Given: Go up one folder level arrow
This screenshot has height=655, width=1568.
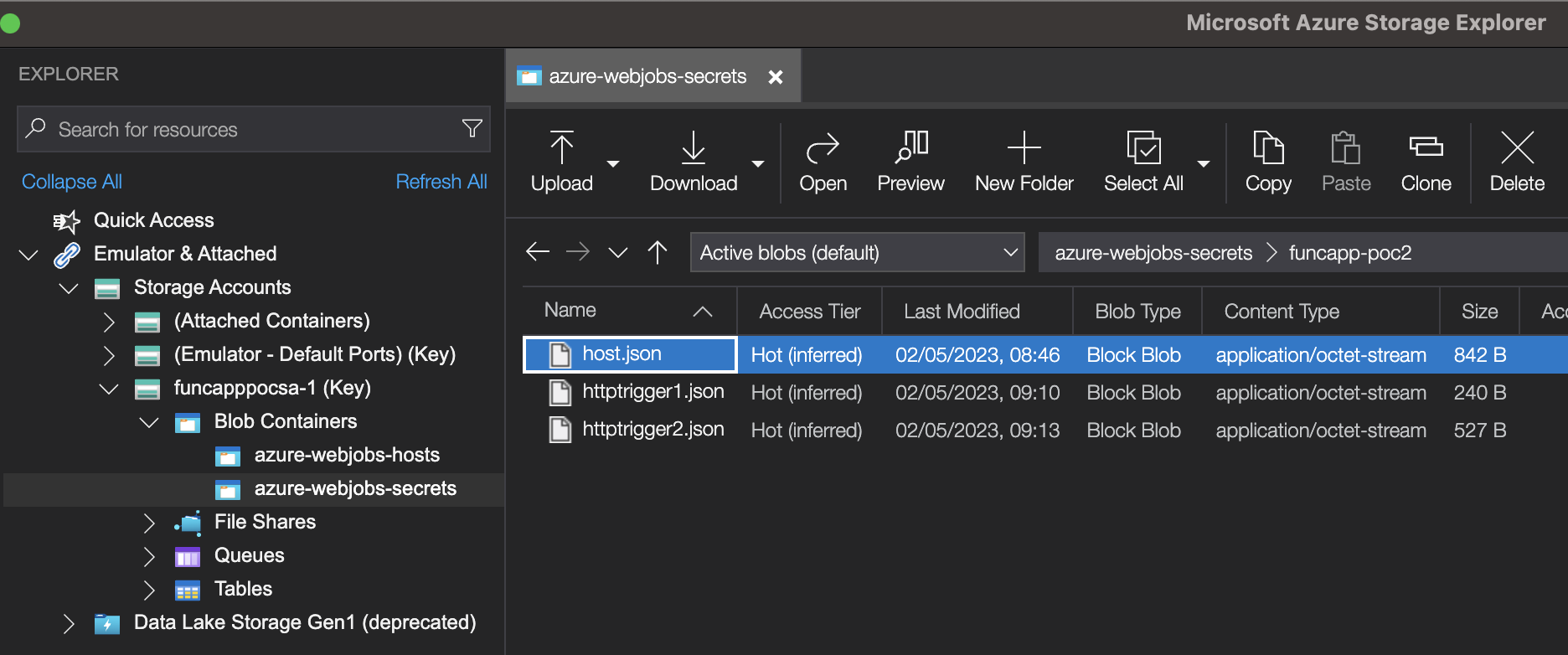Looking at the screenshot, I should [x=658, y=251].
